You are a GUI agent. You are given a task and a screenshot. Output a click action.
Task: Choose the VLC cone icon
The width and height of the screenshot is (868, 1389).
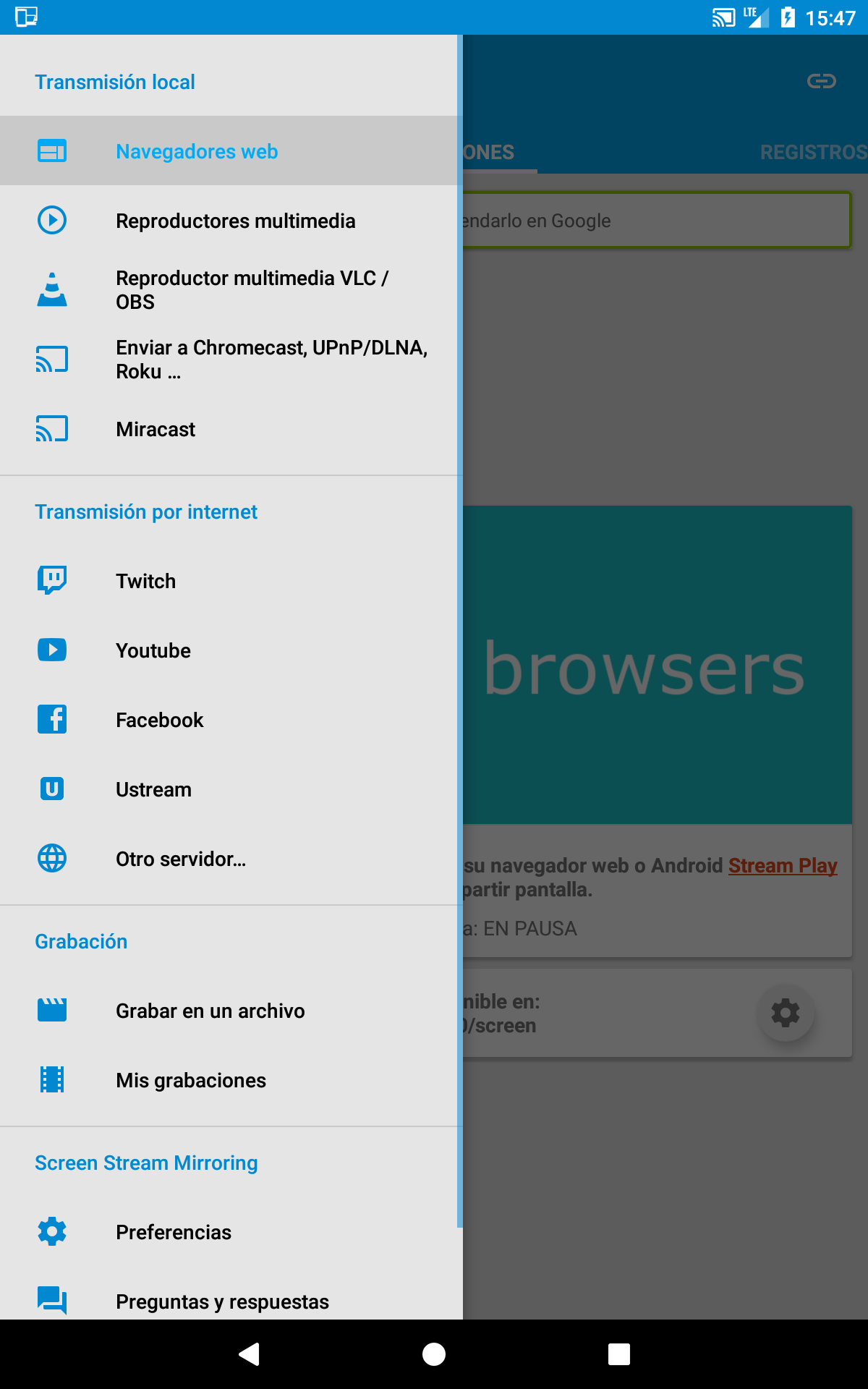(52, 289)
